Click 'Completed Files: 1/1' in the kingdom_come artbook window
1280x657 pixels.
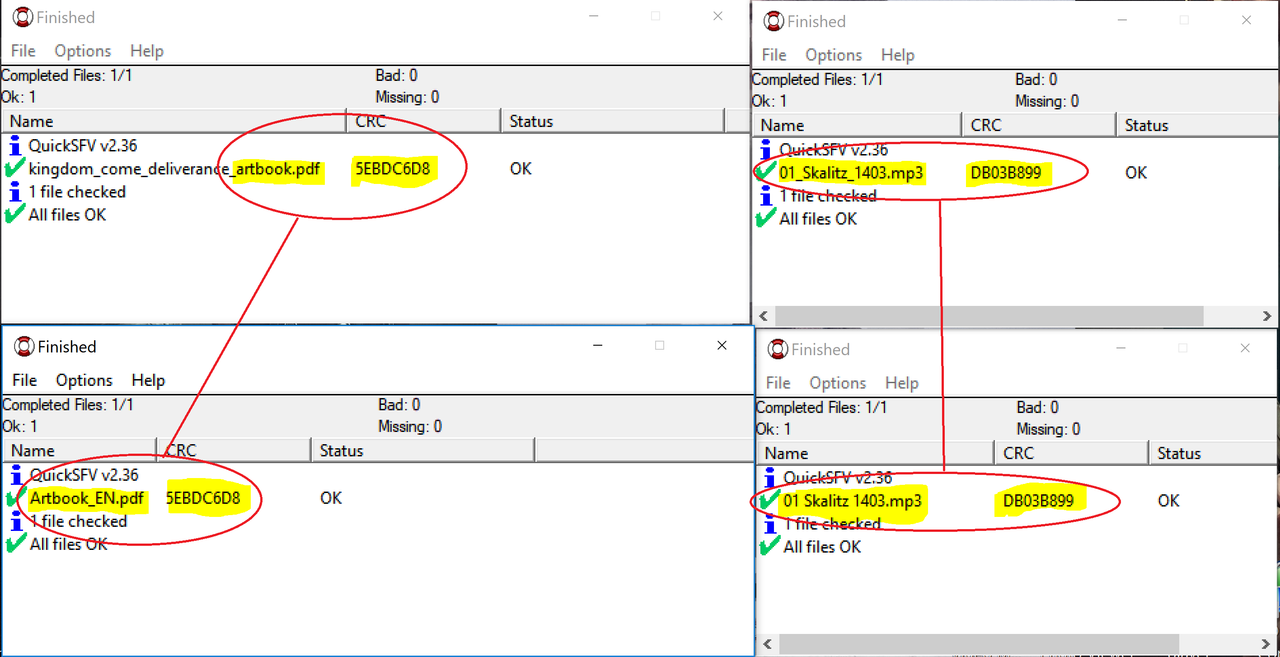[68, 75]
